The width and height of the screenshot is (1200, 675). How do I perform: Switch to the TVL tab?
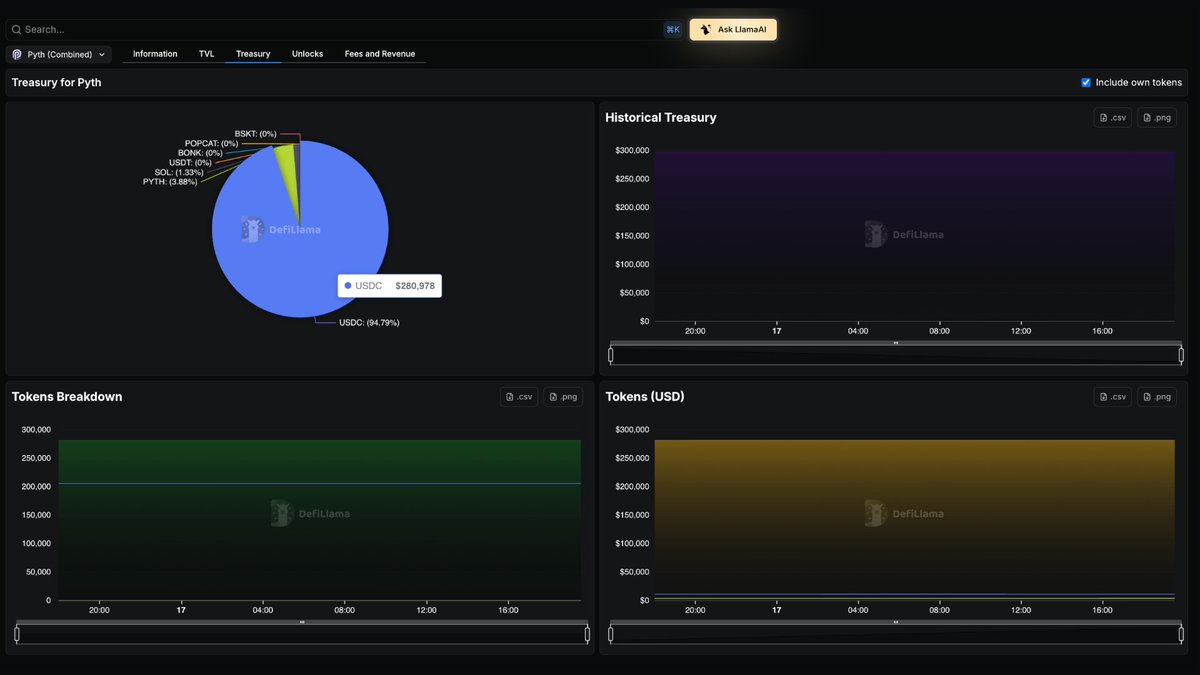pos(206,53)
